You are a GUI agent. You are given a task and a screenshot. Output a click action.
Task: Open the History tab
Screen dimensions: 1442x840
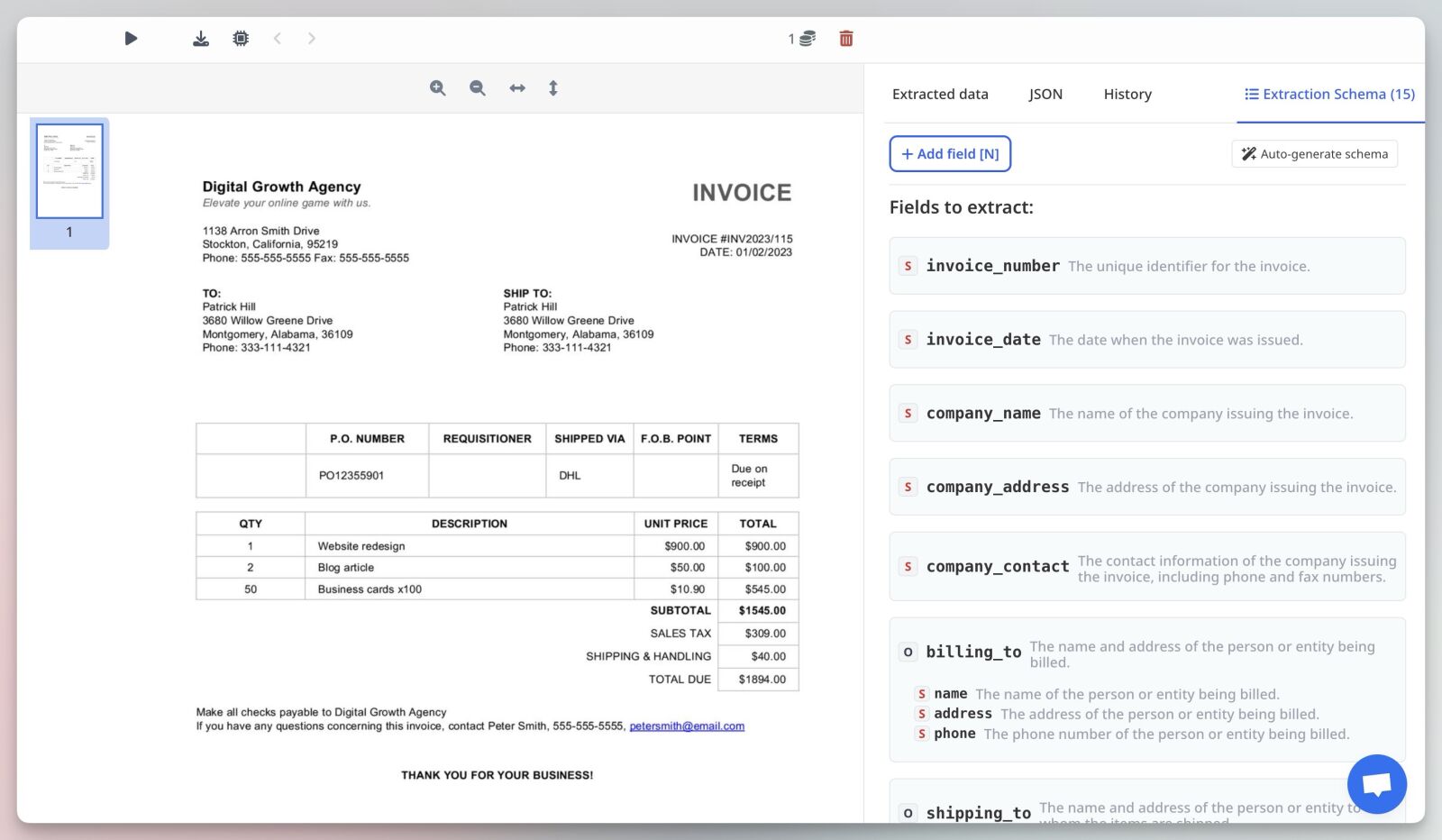point(1127,94)
